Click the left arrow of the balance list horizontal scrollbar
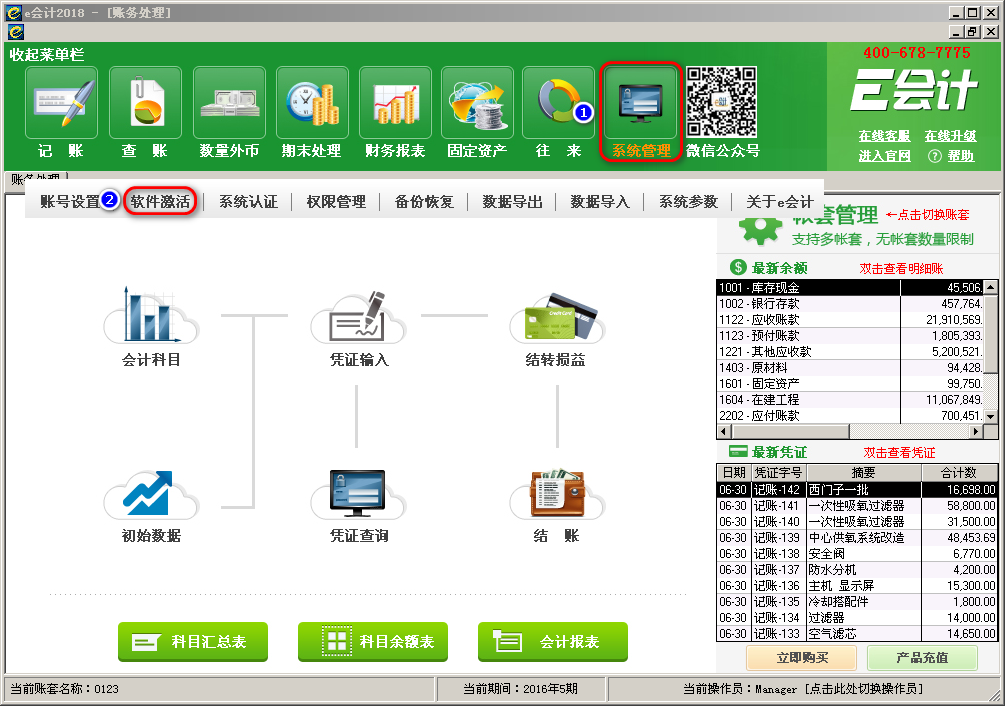The image size is (1005, 706). 724,431
